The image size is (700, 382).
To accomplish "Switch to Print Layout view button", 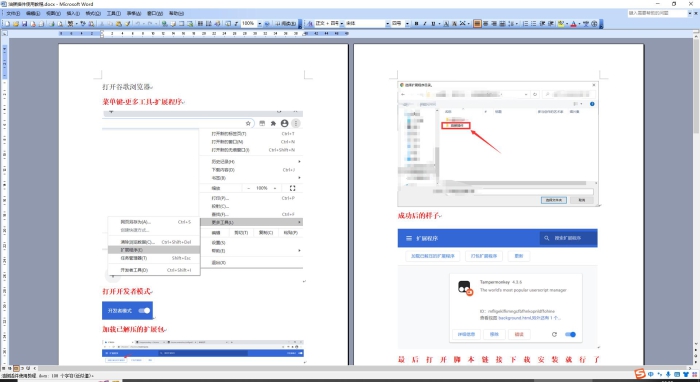I will coord(16,368).
